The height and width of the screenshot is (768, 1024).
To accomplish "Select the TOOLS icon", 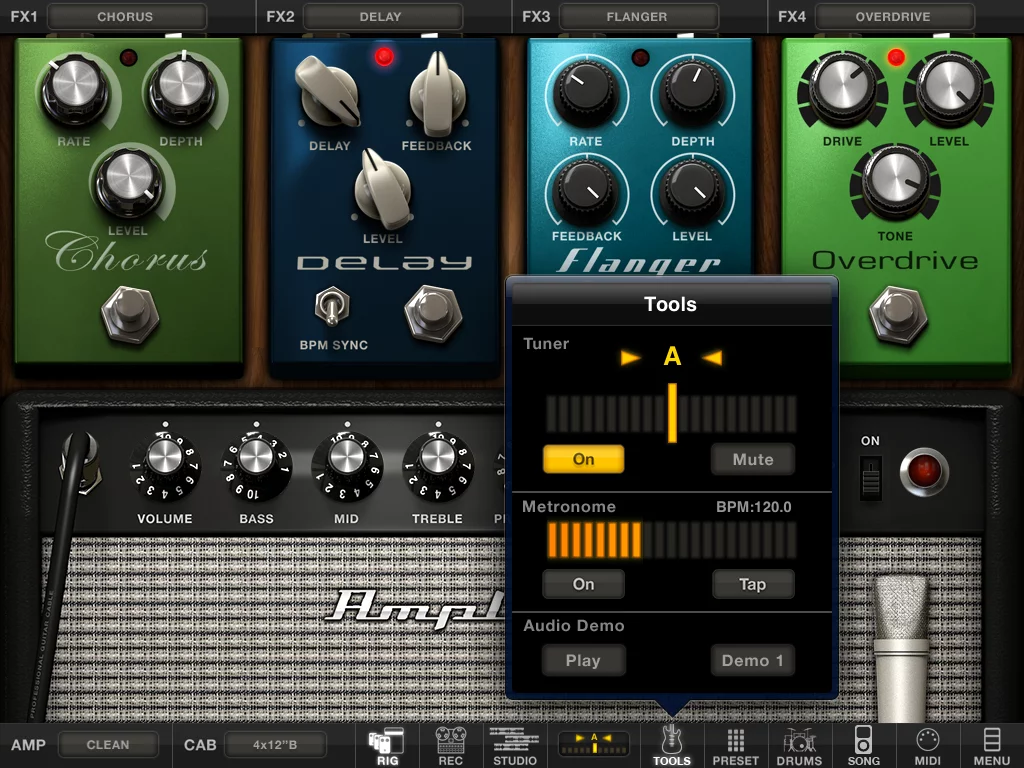I will [672, 744].
